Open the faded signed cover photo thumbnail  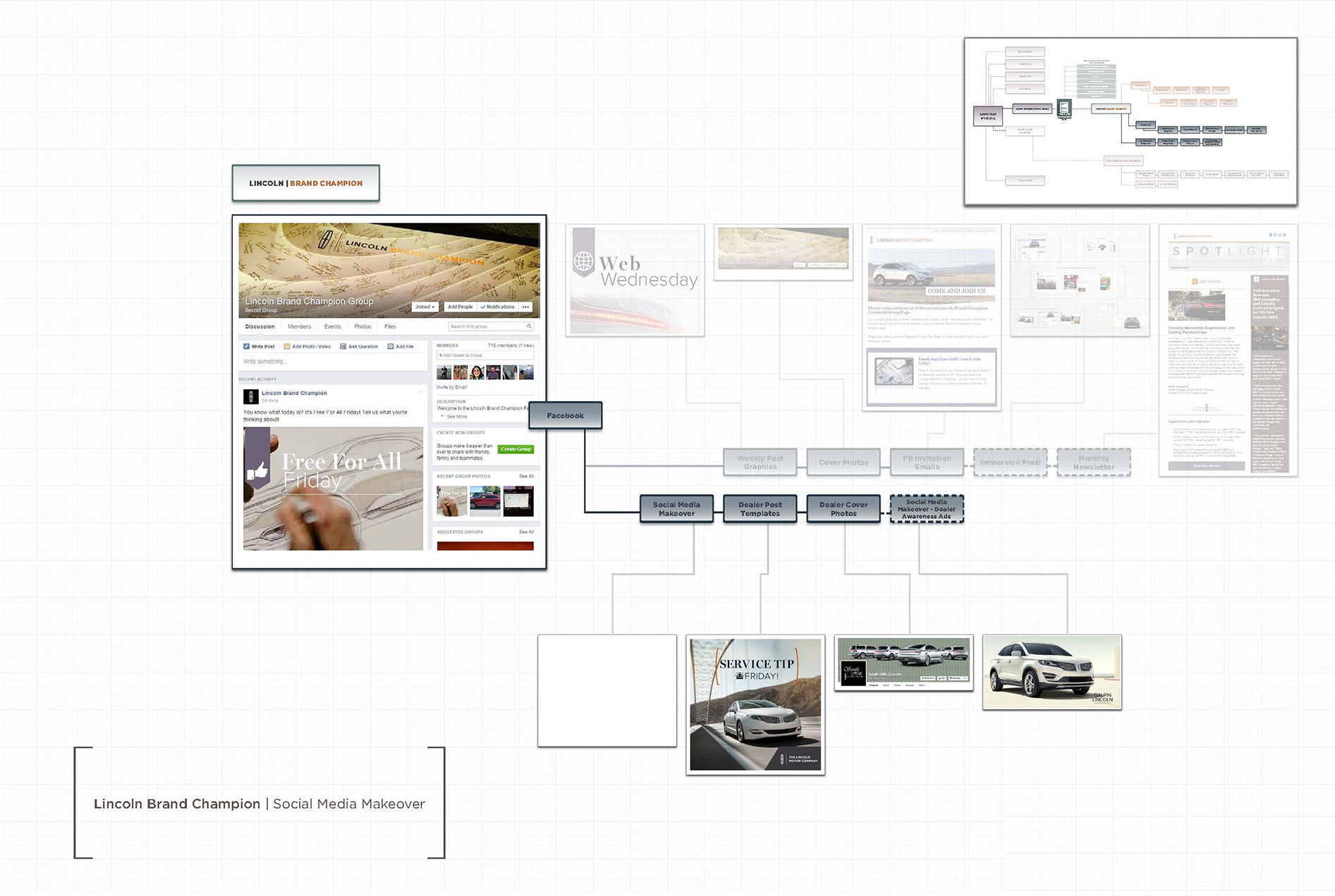[783, 252]
